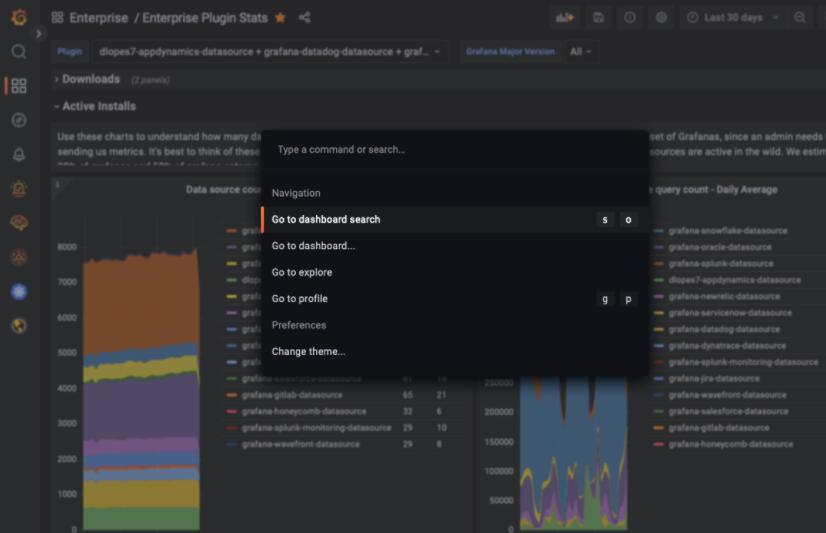Screen dimensions: 826x533
Task: Open info corner of Data source count panel
Action: click(x=57, y=184)
